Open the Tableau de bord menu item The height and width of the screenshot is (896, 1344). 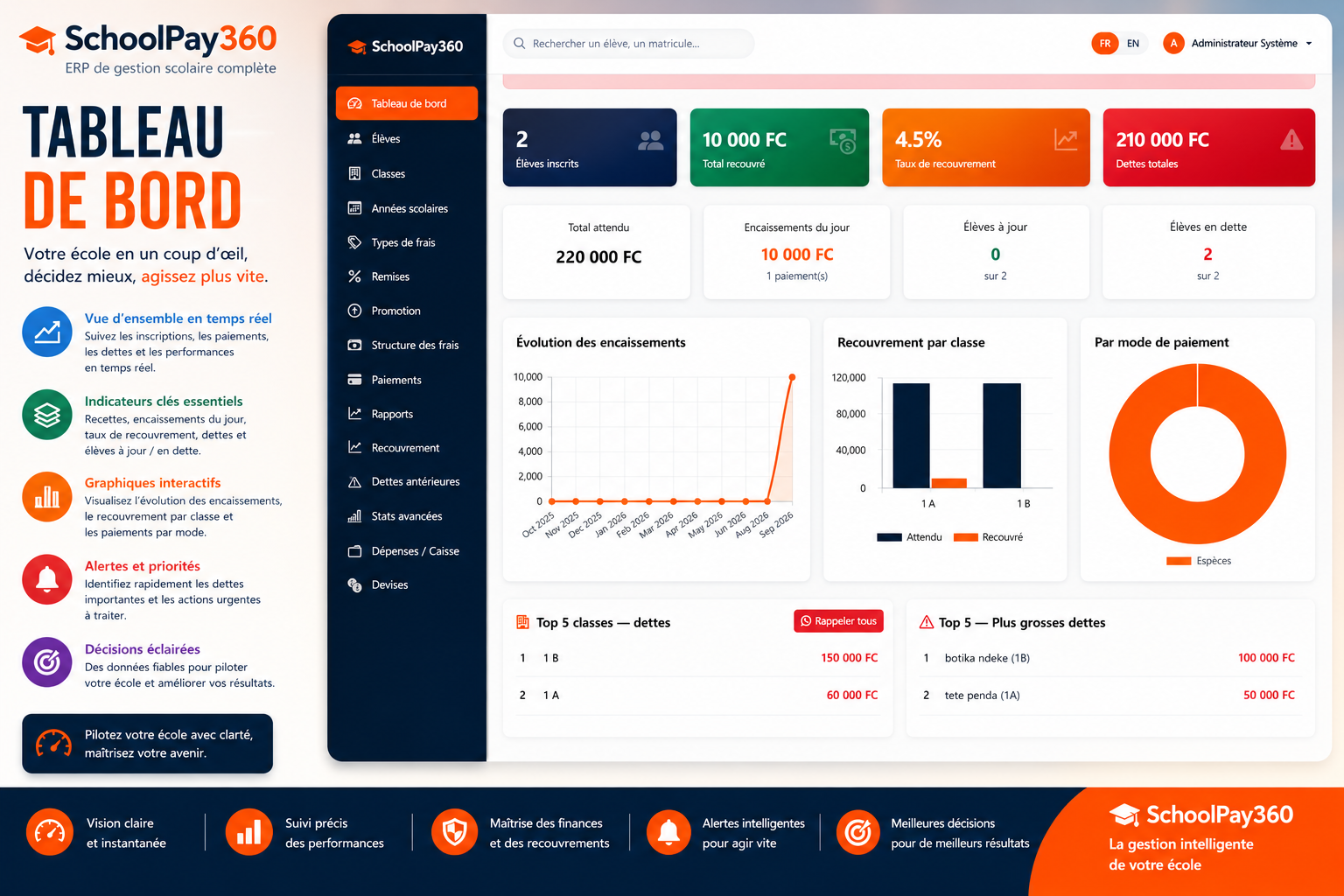point(407,103)
